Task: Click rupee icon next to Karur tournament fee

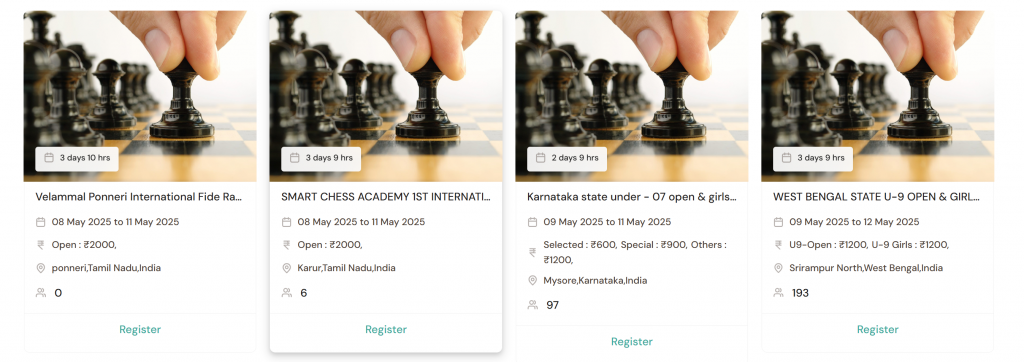Action: click(x=286, y=245)
